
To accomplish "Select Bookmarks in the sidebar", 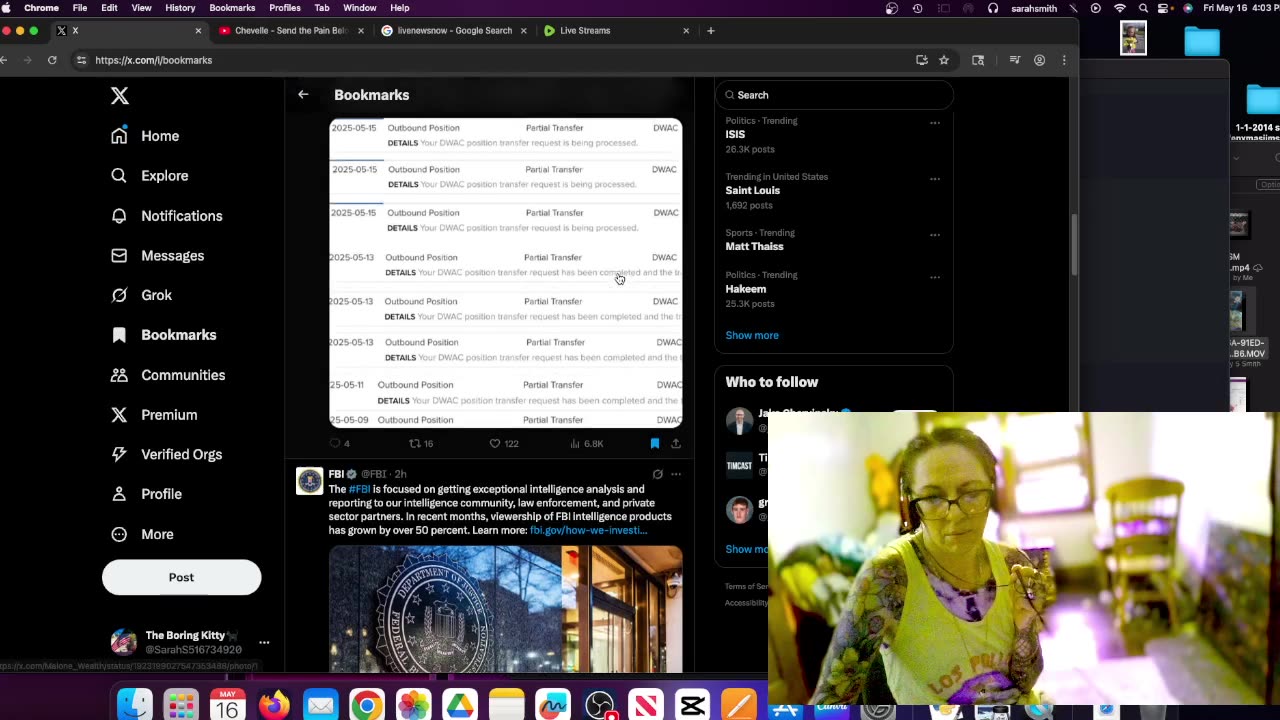I will [164, 335].
